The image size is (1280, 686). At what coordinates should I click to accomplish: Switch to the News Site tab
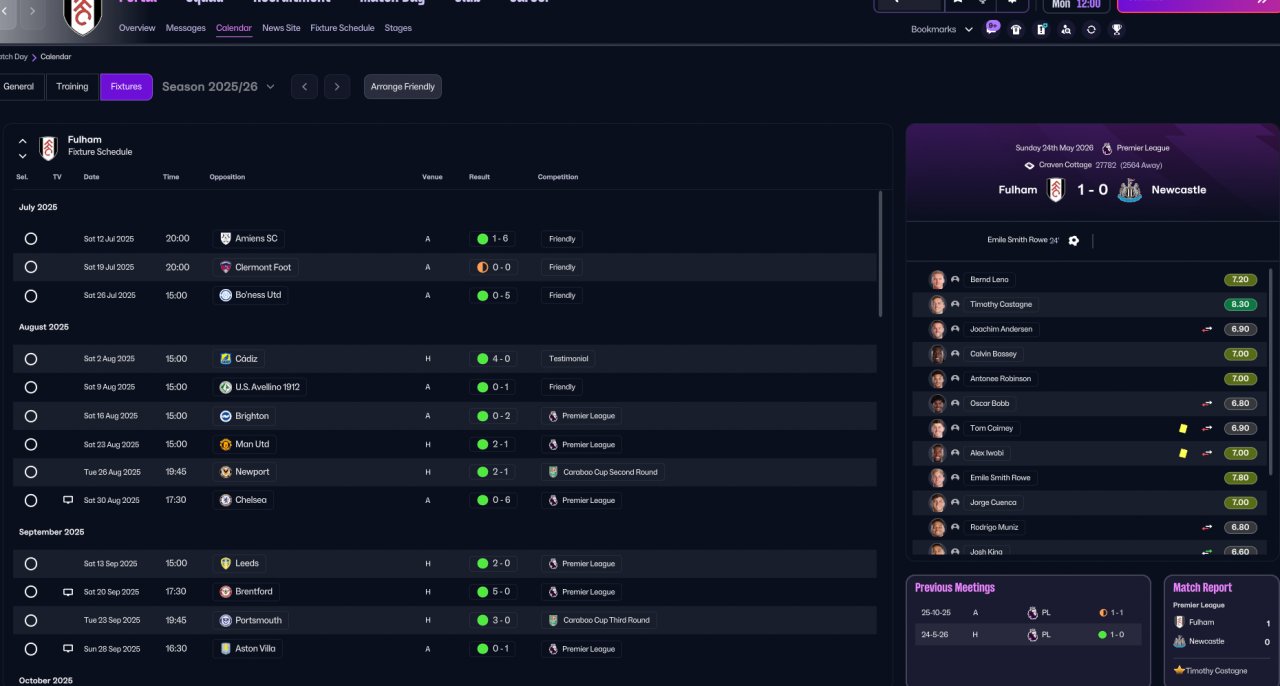coord(281,28)
